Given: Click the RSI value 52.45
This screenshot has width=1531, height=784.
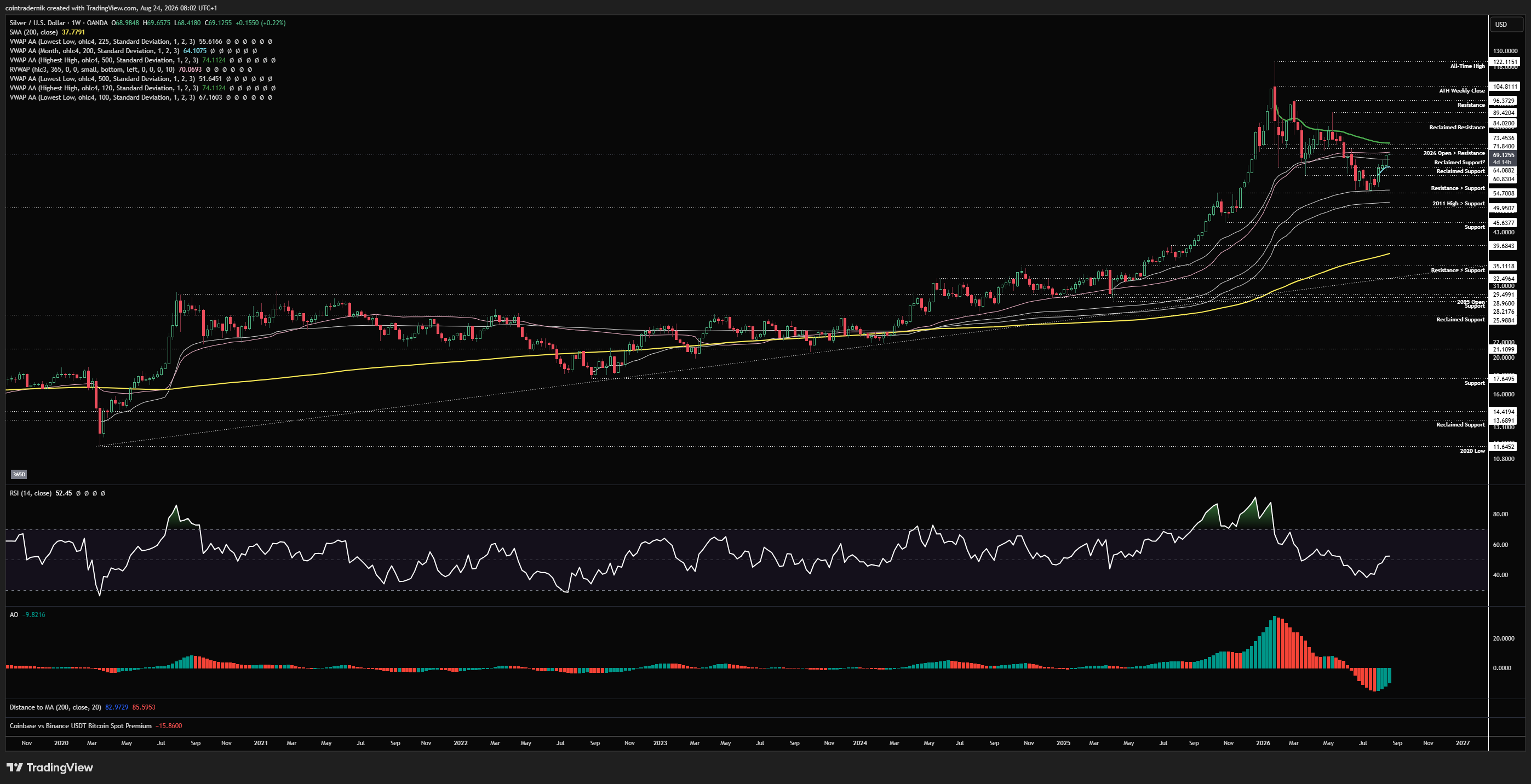Looking at the screenshot, I should pyautogui.click(x=64, y=493).
